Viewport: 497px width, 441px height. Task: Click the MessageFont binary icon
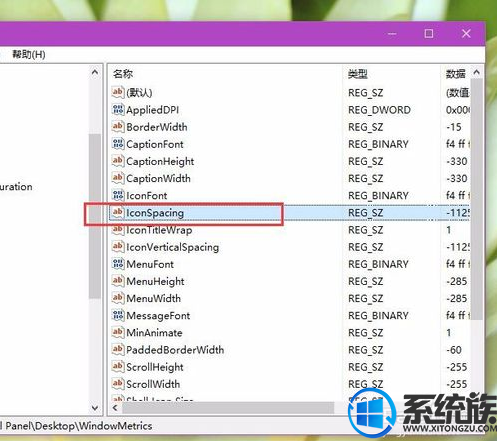(x=118, y=315)
